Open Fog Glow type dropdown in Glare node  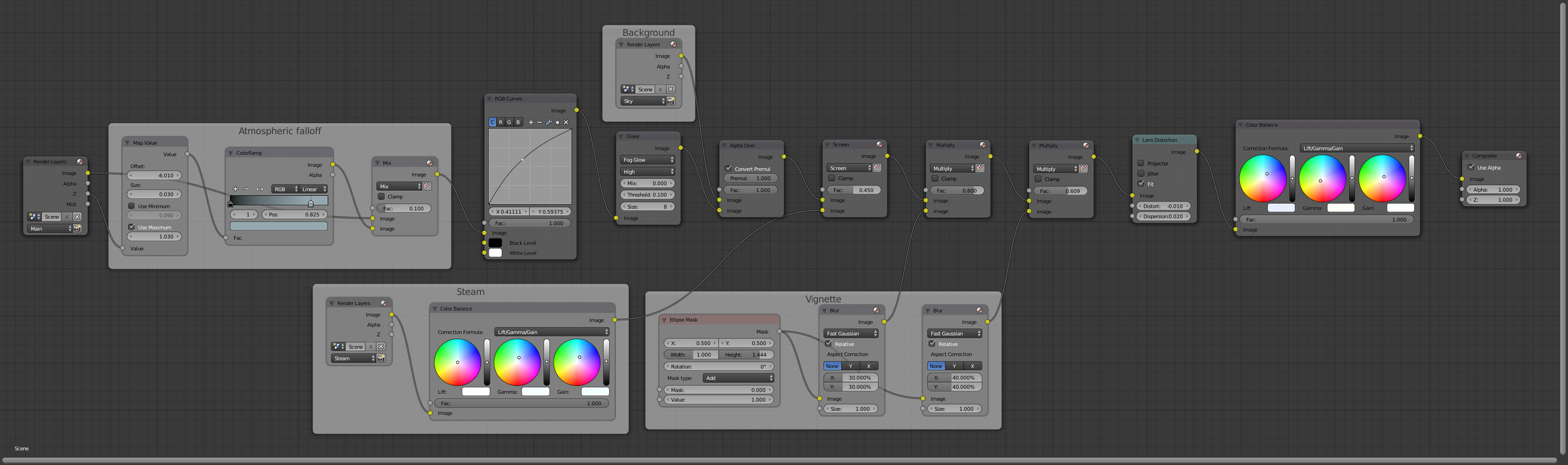click(x=647, y=160)
